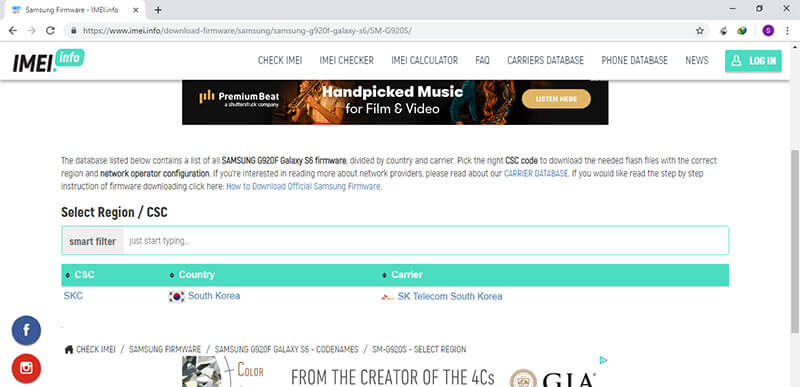This screenshot has height=387, width=800.
Task: Click the GIA banner ad at the bottom
Action: click(x=395, y=372)
